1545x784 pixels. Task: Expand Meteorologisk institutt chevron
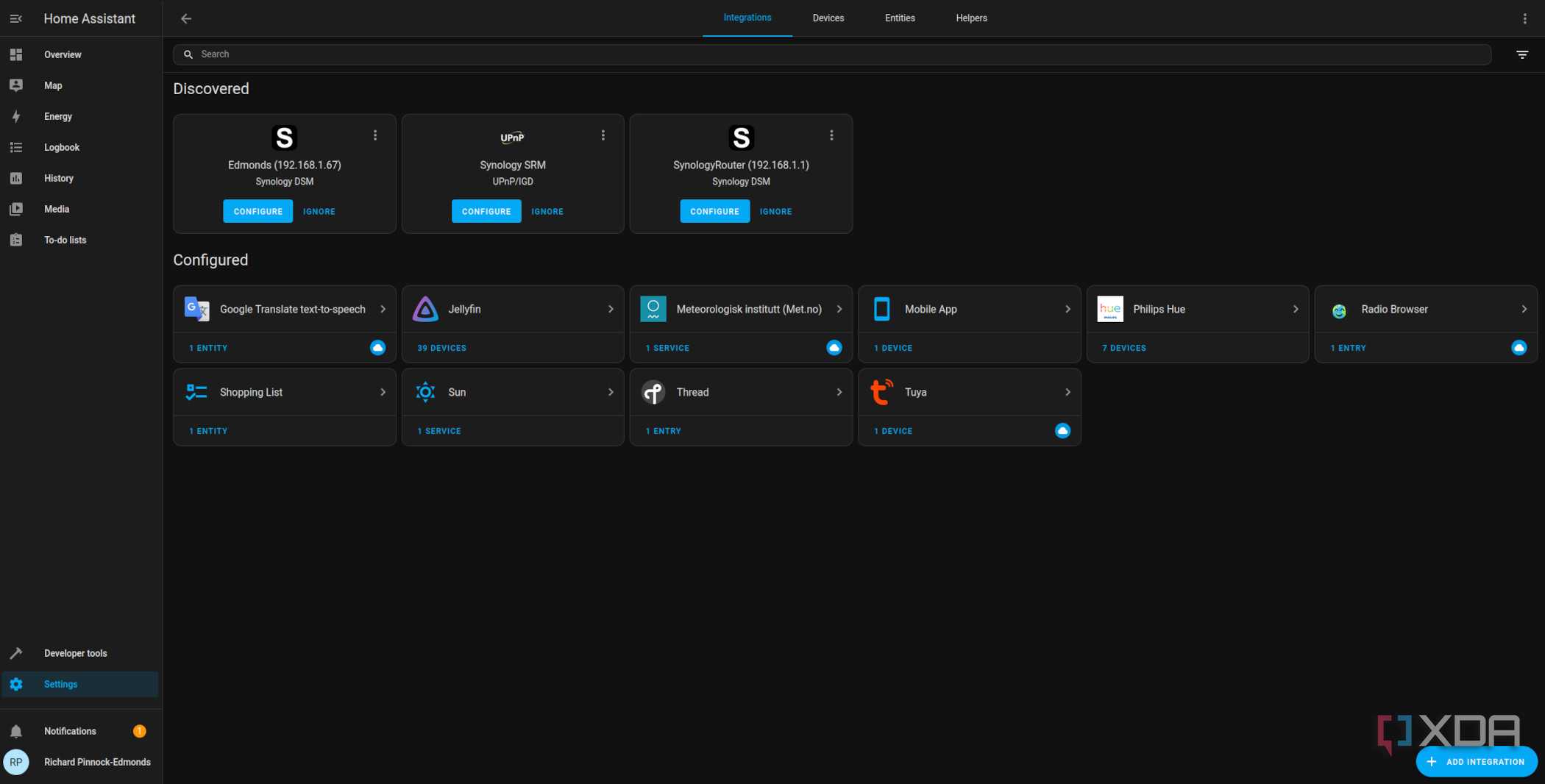click(x=839, y=309)
